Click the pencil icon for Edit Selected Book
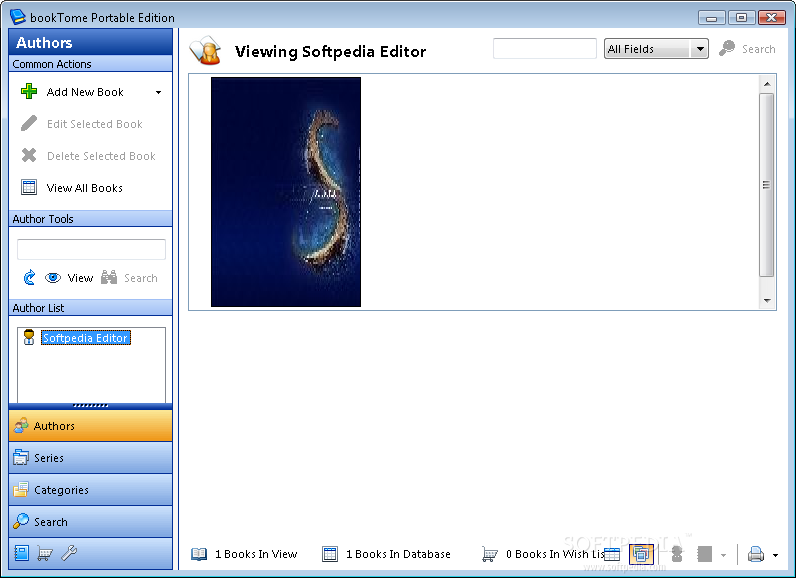The width and height of the screenshot is (796, 578). click(x=29, y=123)
